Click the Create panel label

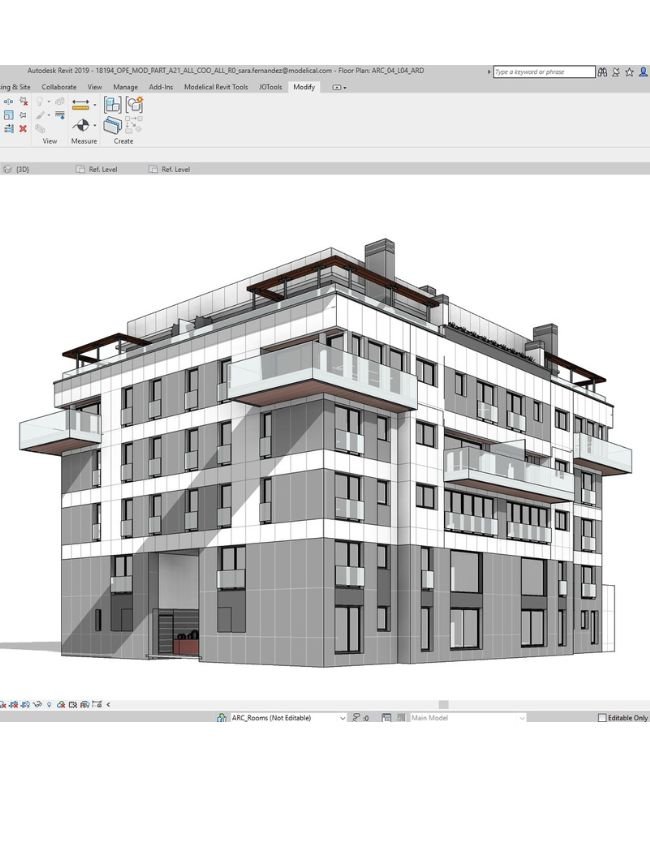(x=124, y=141)
